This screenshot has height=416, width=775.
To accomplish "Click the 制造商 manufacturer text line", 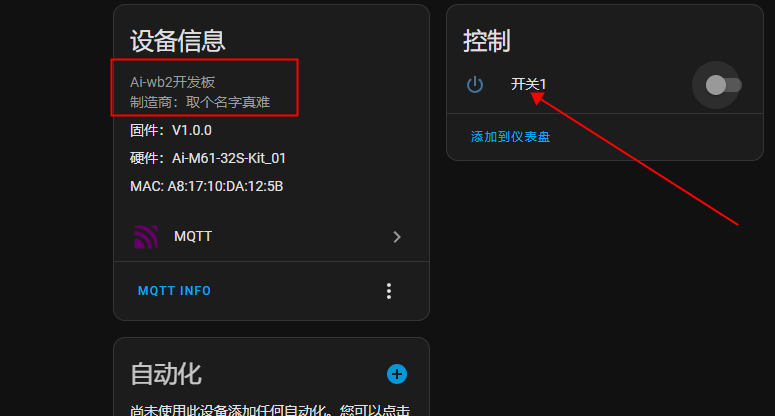I will [200, 102].
